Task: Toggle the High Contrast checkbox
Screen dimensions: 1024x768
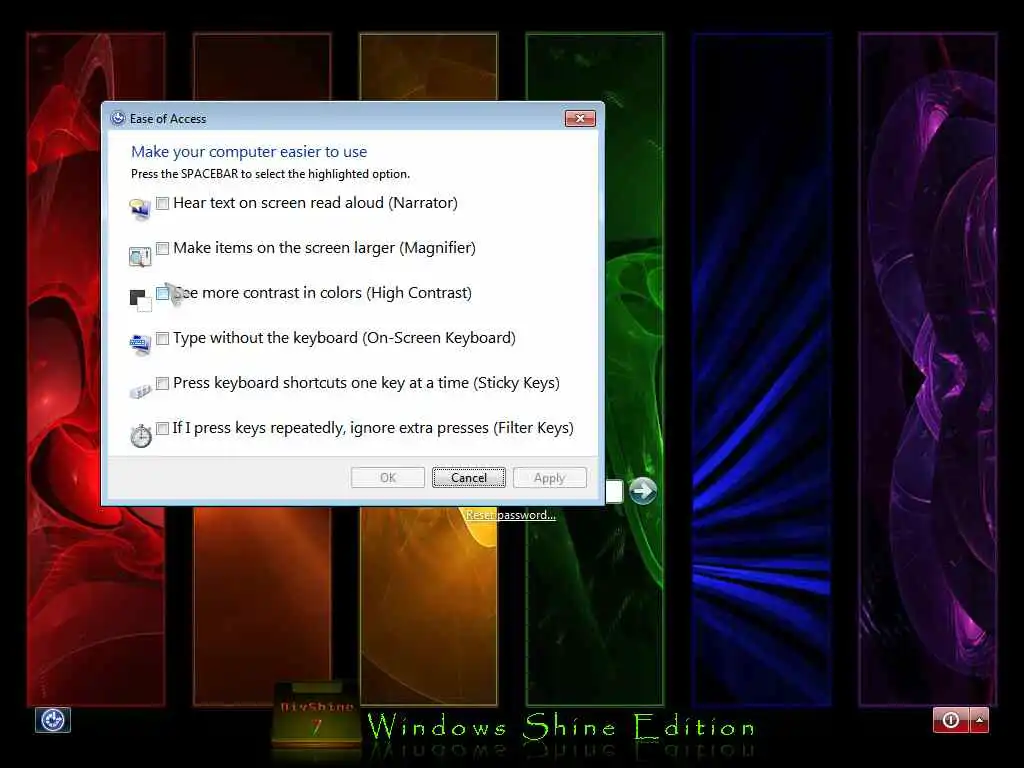Action: (162, 293)
